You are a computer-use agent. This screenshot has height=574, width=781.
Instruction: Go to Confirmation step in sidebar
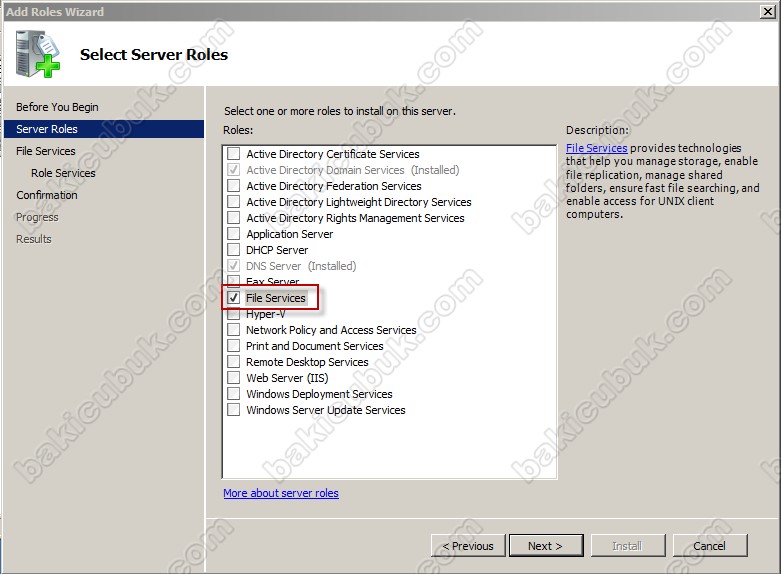point(47,195)
